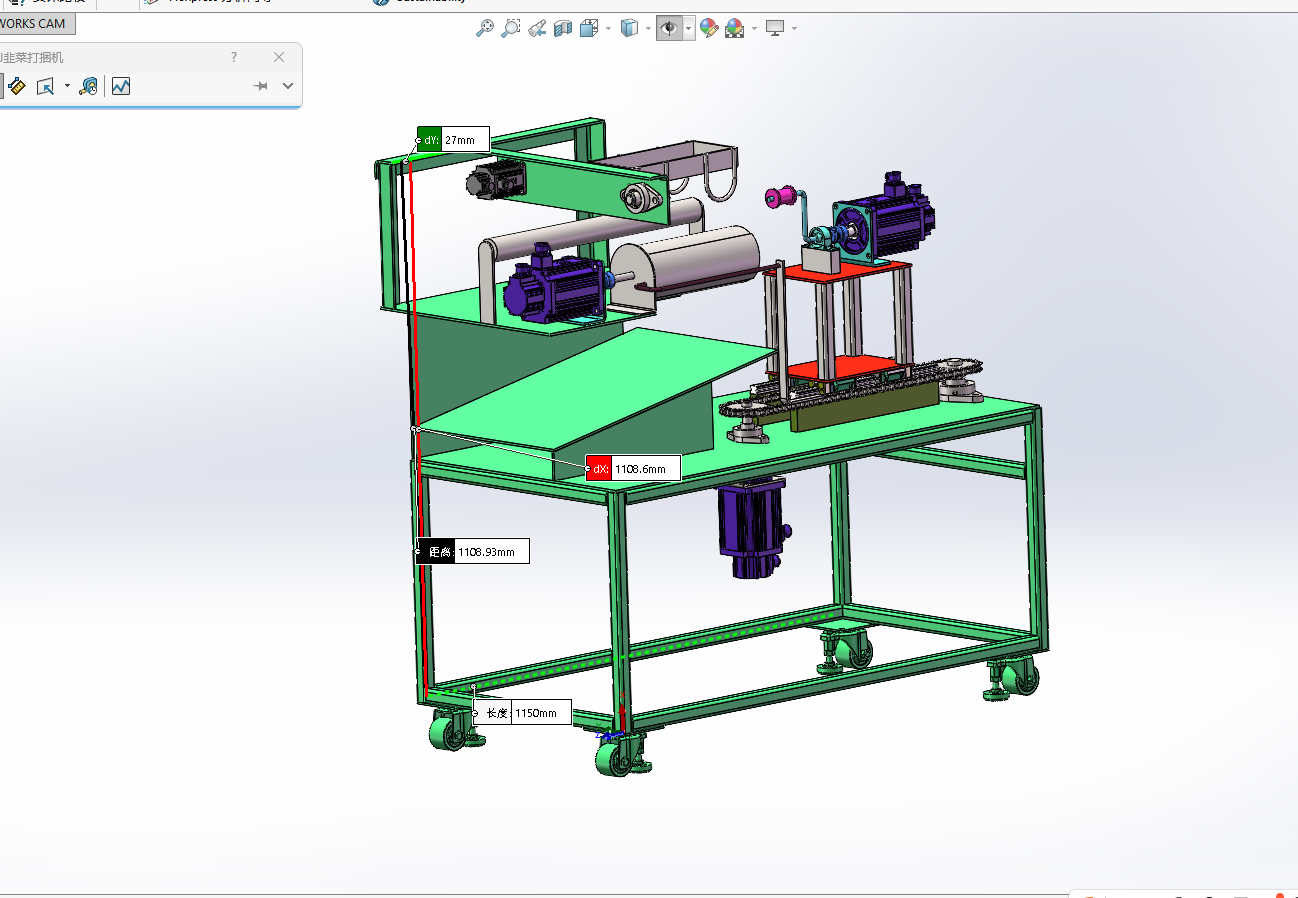Expand the Measure dialog with chevron
Image resolution: width=1298 pixels, height=898 pixels.
coord(288,86)
